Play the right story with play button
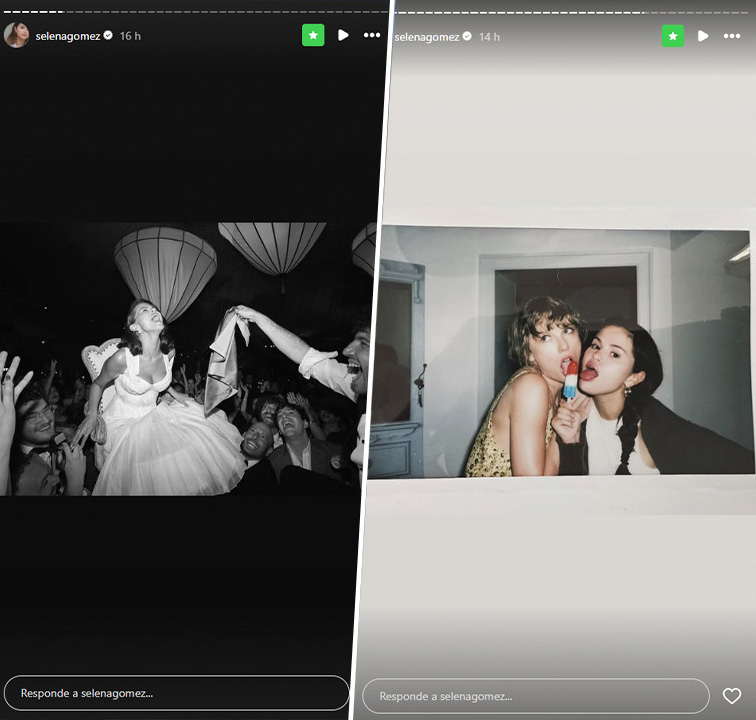The width and height of the screenshot is (756, 720). pyautogui.click(x=703, y=36)
